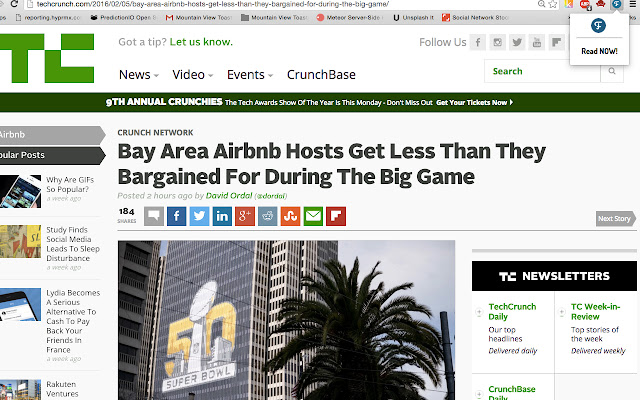The width and height of the screenshot is (640, 400).
Task: Expand the Events menu
Action: pyautogui.click(x=250, y=75)
